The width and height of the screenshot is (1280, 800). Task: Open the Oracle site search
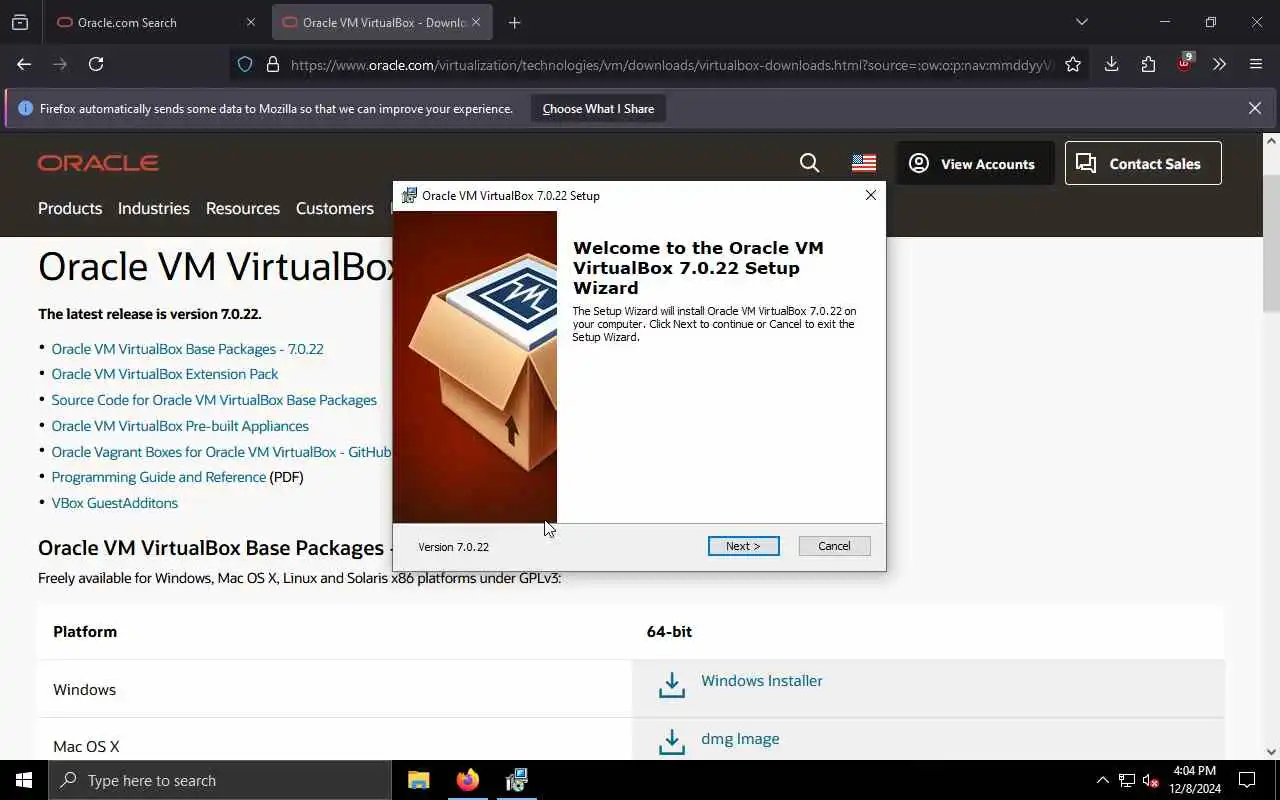(x=809, y=163)
